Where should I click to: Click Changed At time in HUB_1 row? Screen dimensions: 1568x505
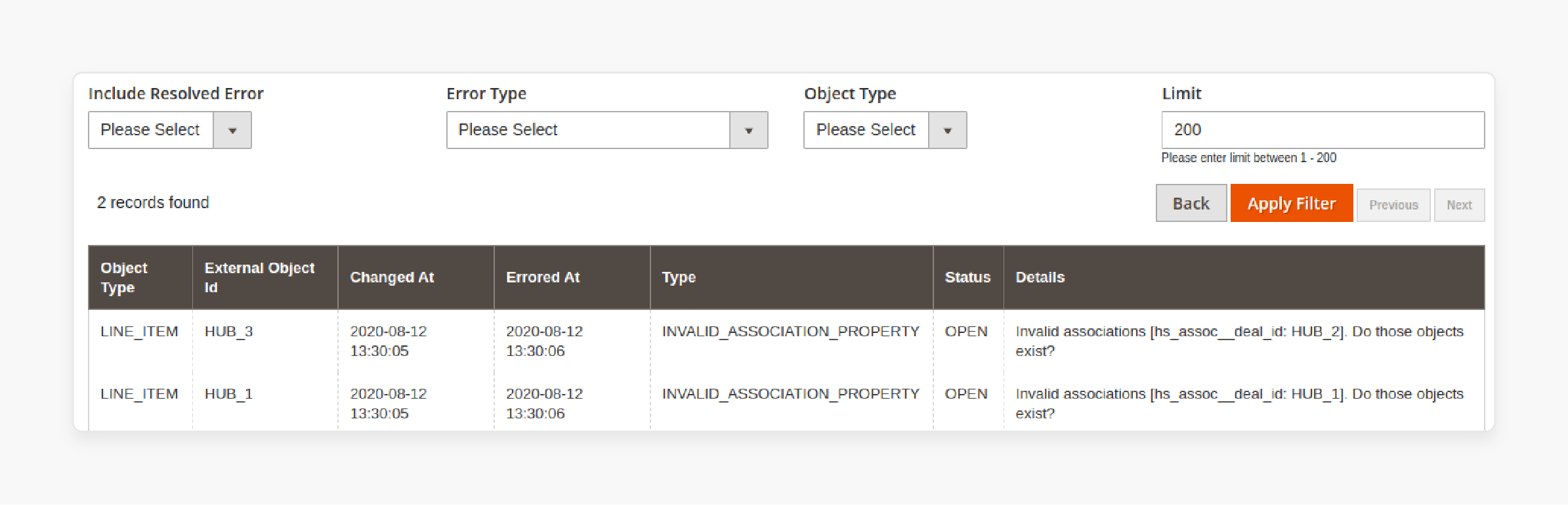click(389, 404)
